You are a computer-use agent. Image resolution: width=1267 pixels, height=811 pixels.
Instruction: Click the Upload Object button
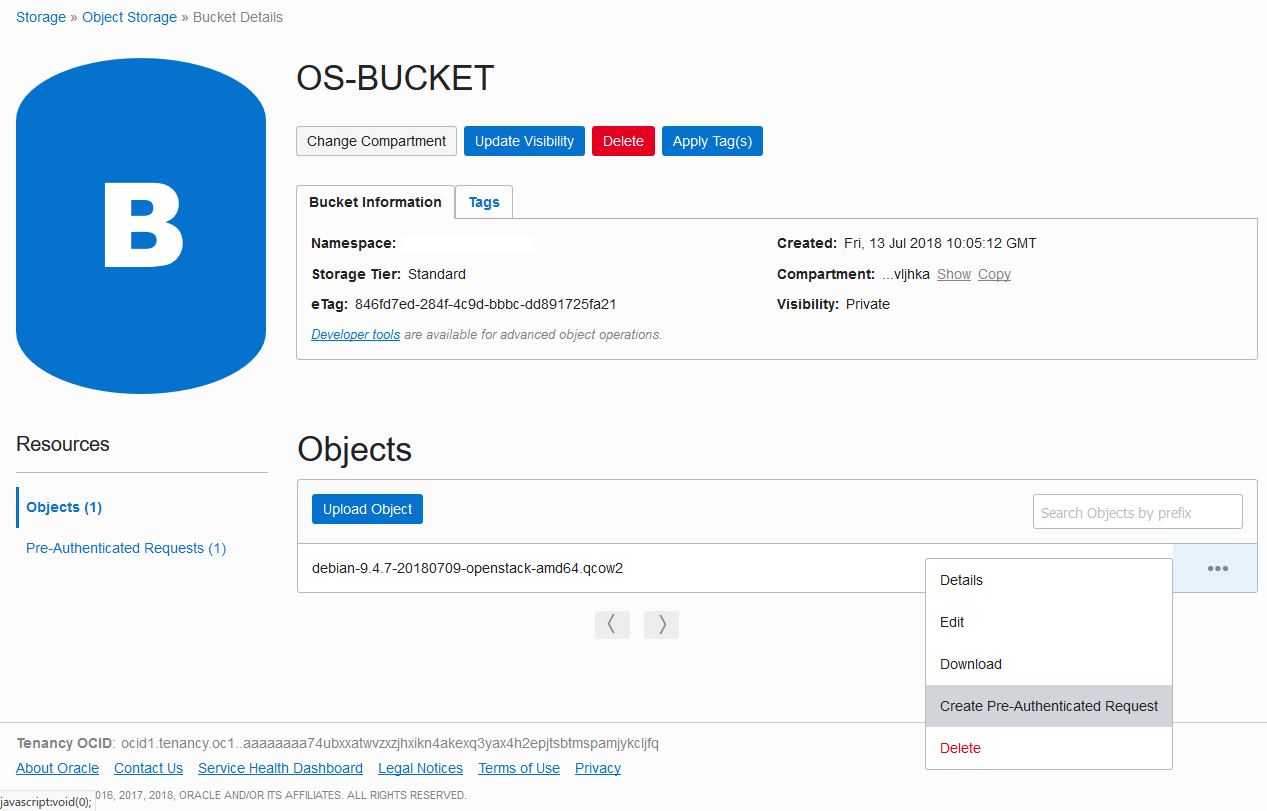coord(367,509)
